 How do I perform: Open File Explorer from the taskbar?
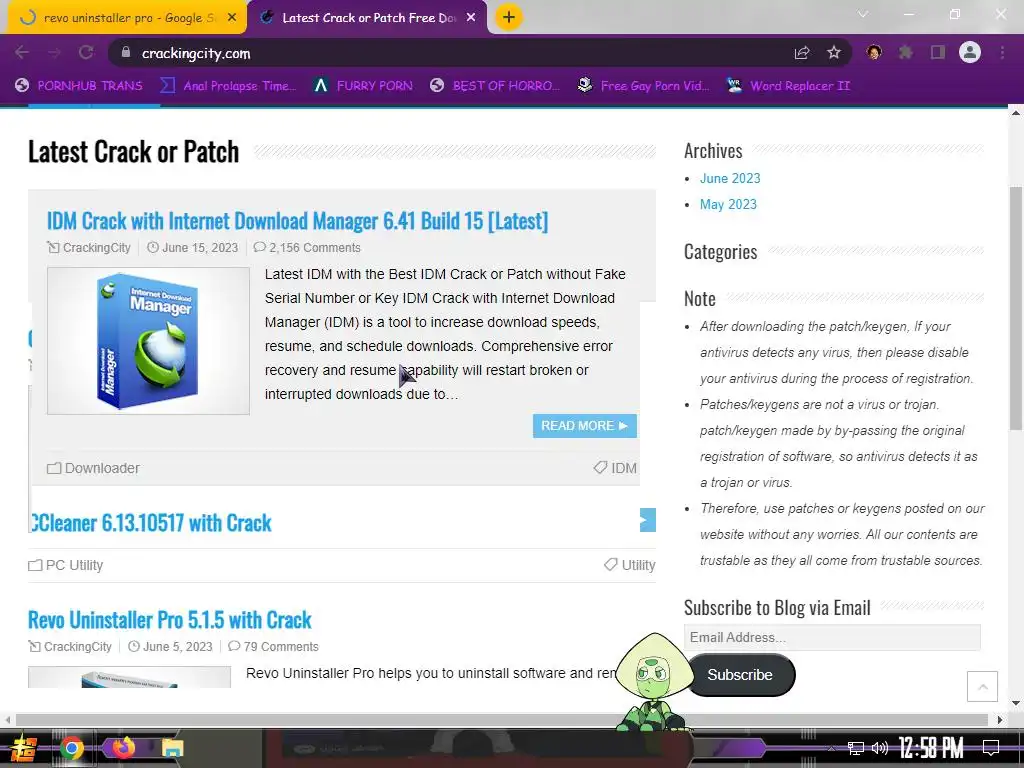[173, 748]
